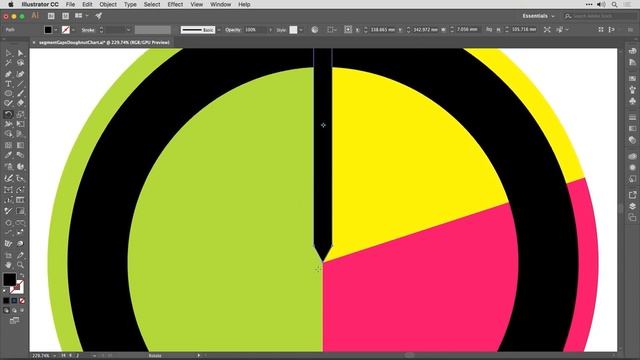
Task: Select the active Rotate tool
Action: 8,114
